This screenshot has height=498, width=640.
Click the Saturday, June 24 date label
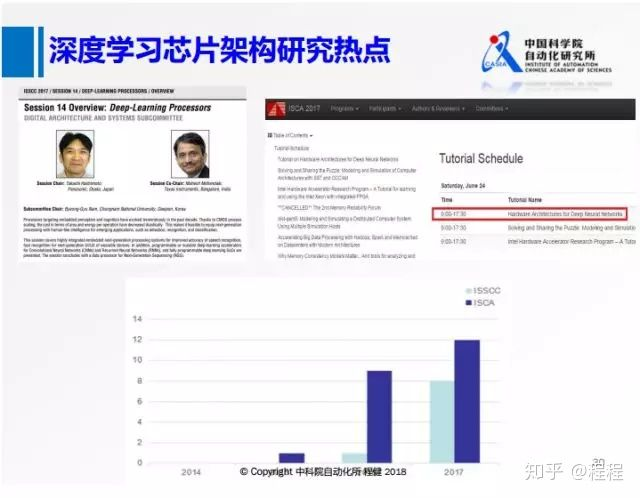(463, 186)
